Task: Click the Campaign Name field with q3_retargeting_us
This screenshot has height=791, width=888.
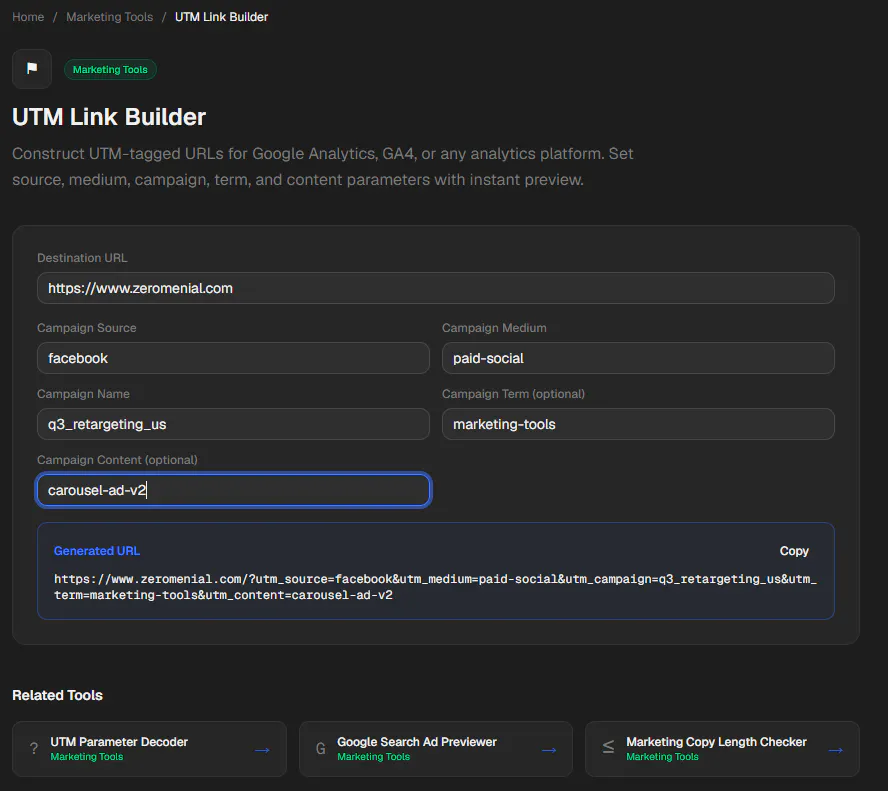Action: 233,424
